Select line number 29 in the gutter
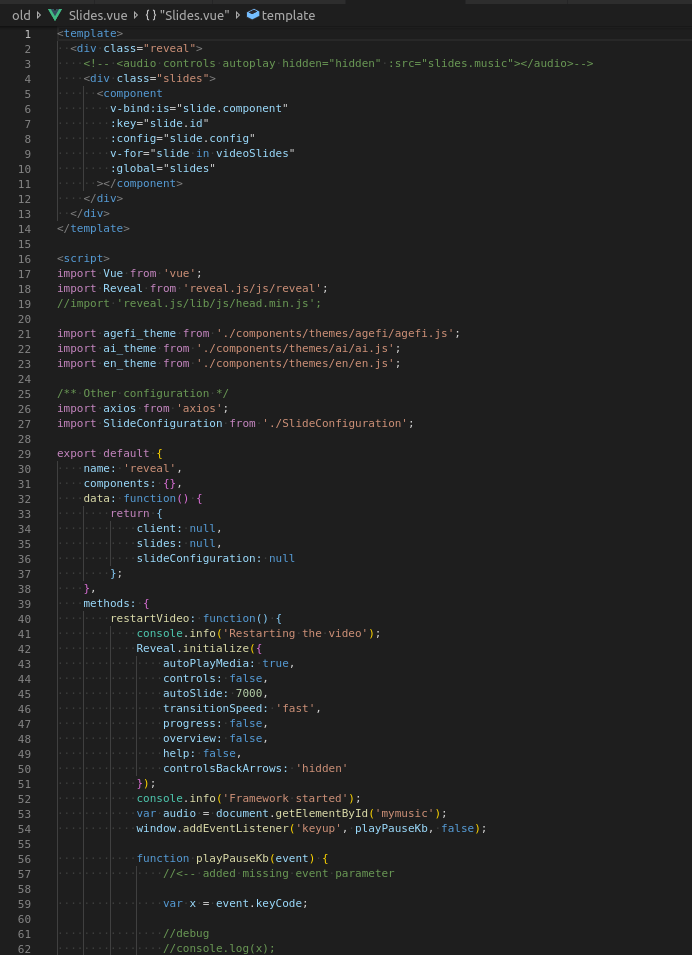 (24, 453)
